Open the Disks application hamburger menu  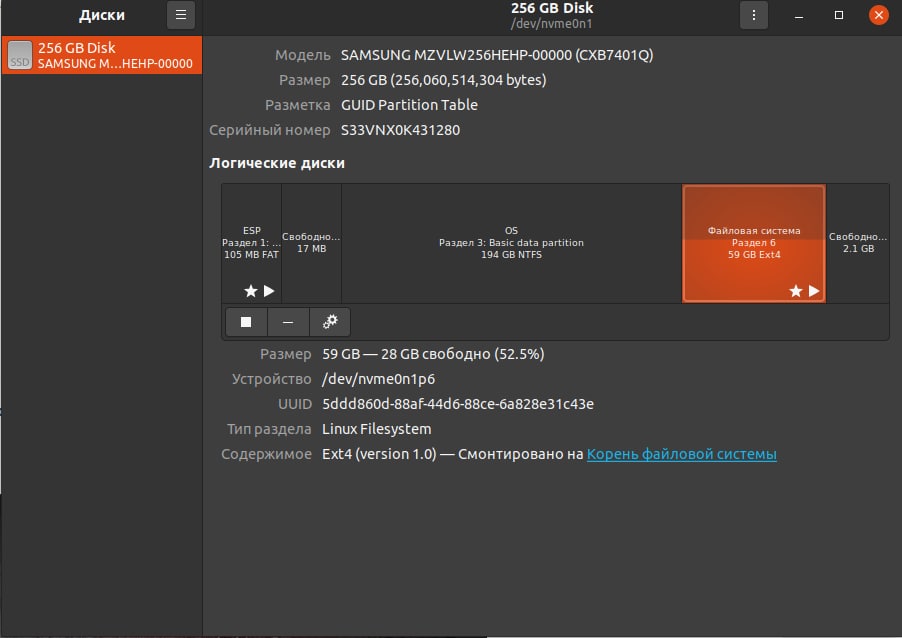coord(181,15)
